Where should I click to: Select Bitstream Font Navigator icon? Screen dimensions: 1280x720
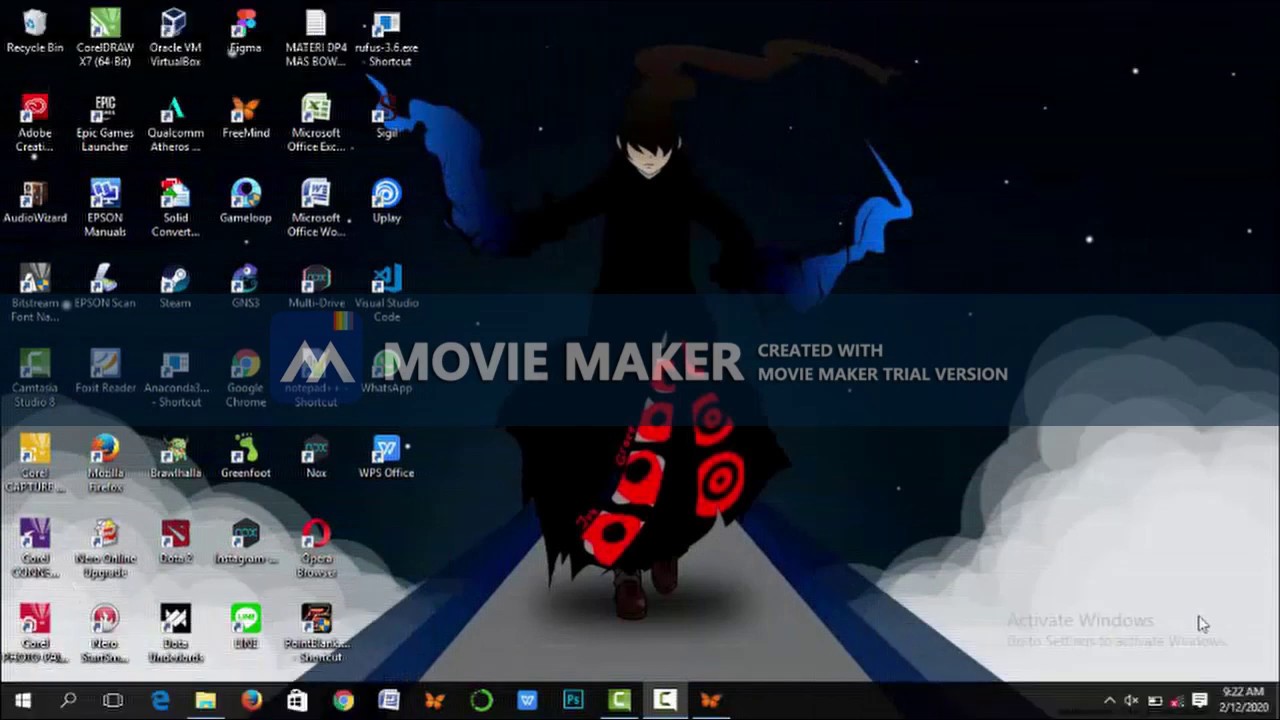click(x=34, y=293)
